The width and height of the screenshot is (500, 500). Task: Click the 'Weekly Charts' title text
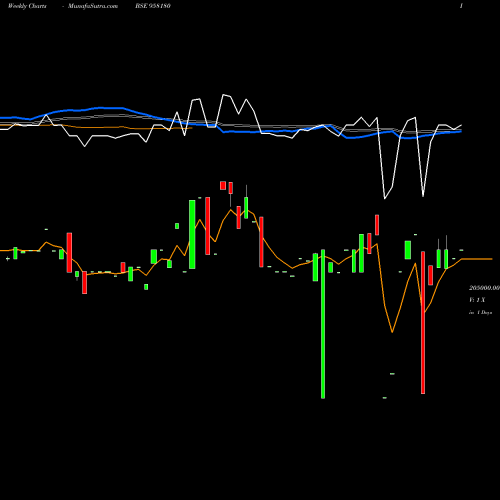coord(27,6)
